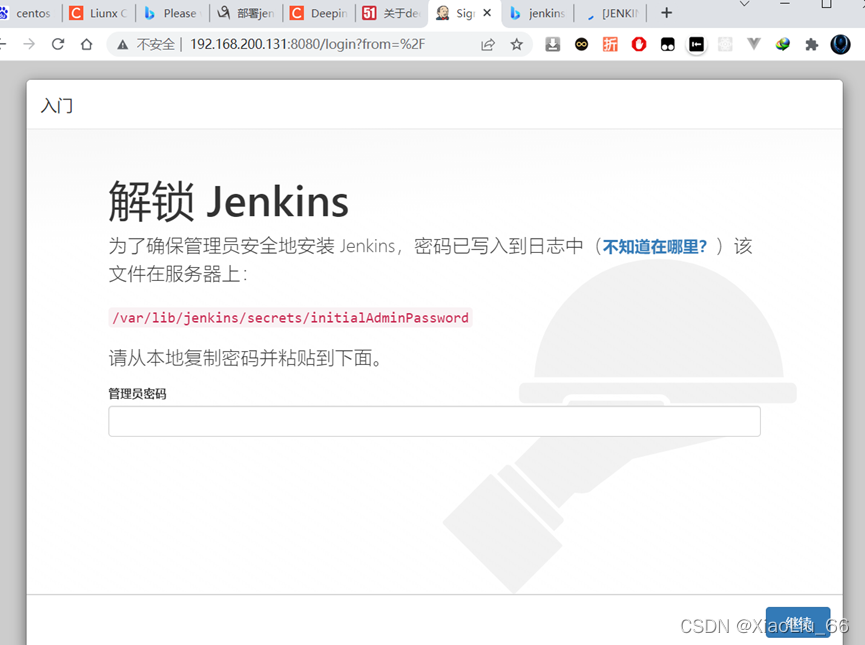Bookmark this page with the star icon

[x=516, y=44]
